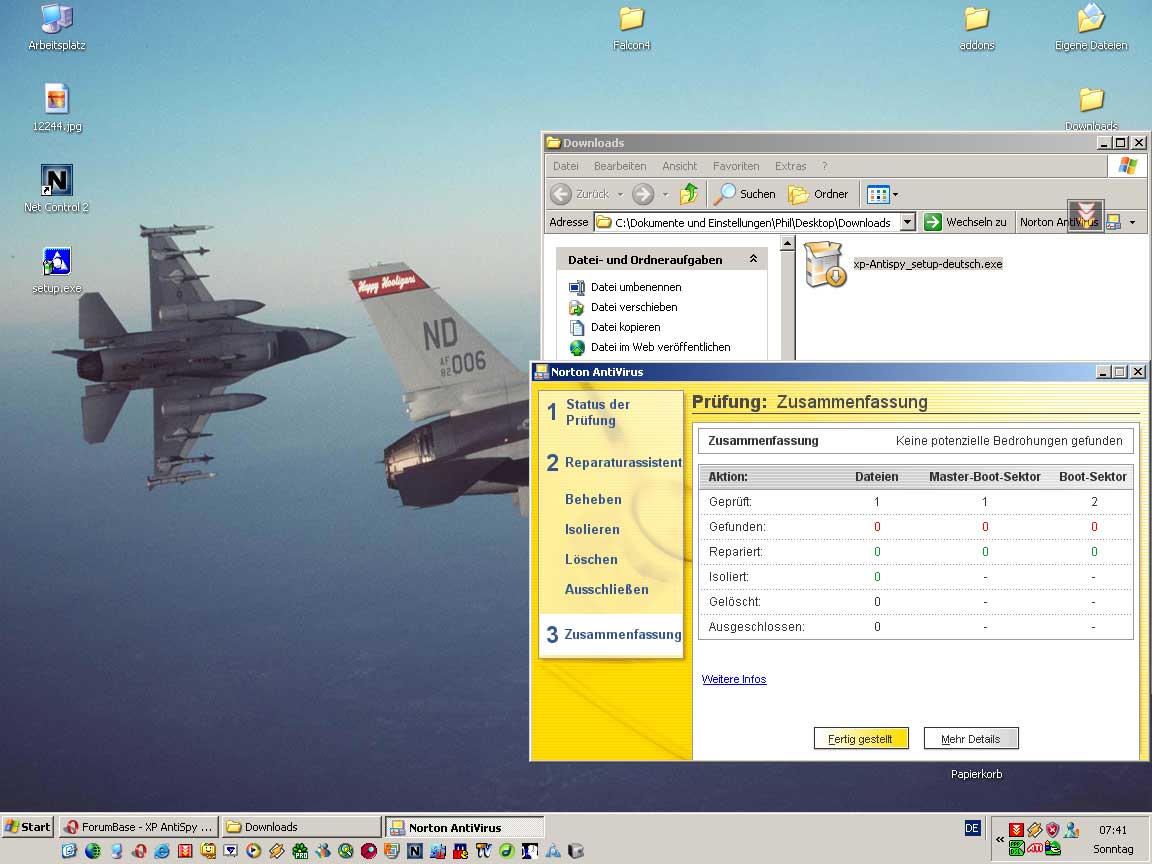
Task: Click the Norton AntiVirus toolbar label
Action: tap(1059, 222)
